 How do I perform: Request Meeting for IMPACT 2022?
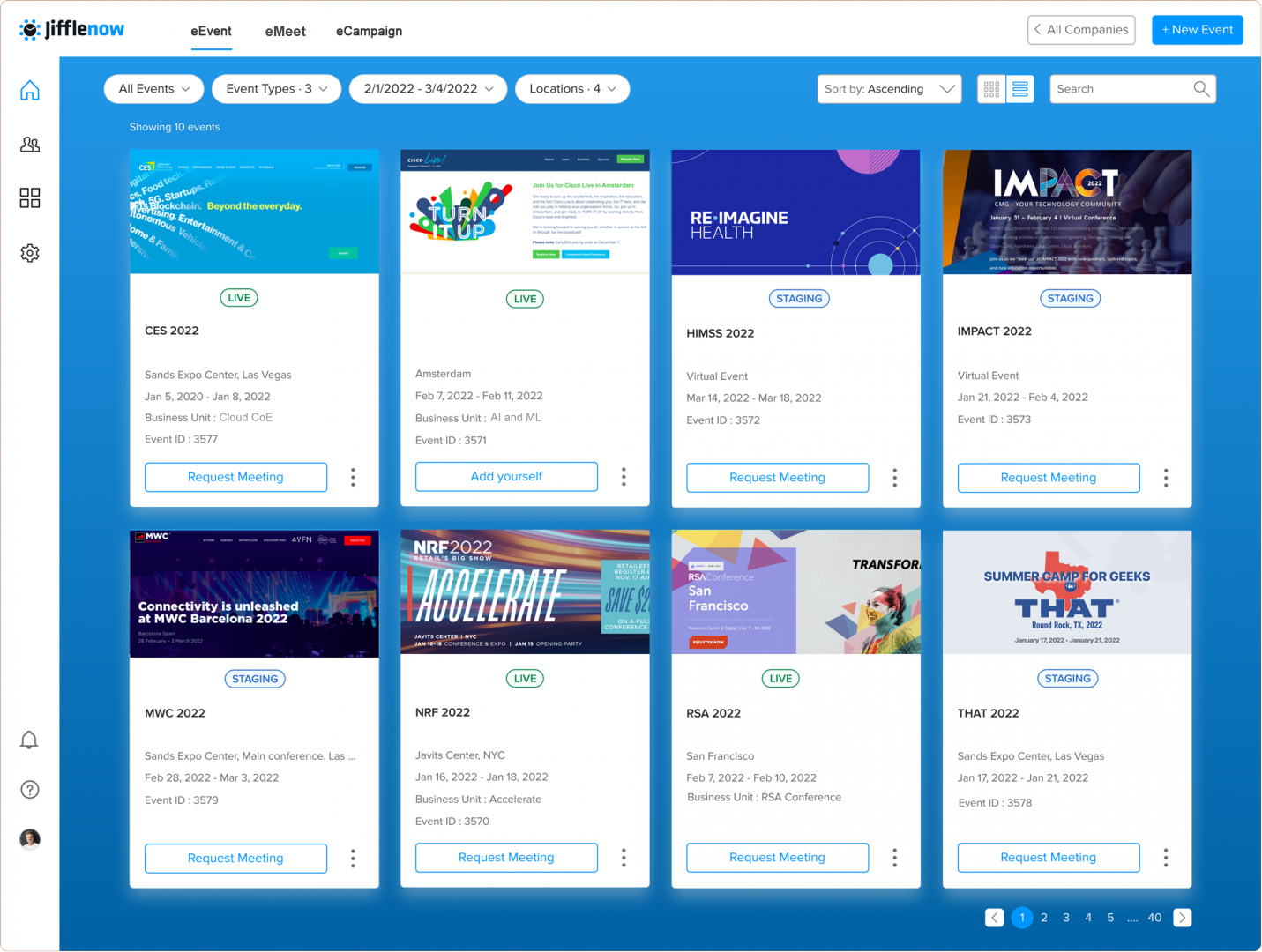tap(1049, 478)
